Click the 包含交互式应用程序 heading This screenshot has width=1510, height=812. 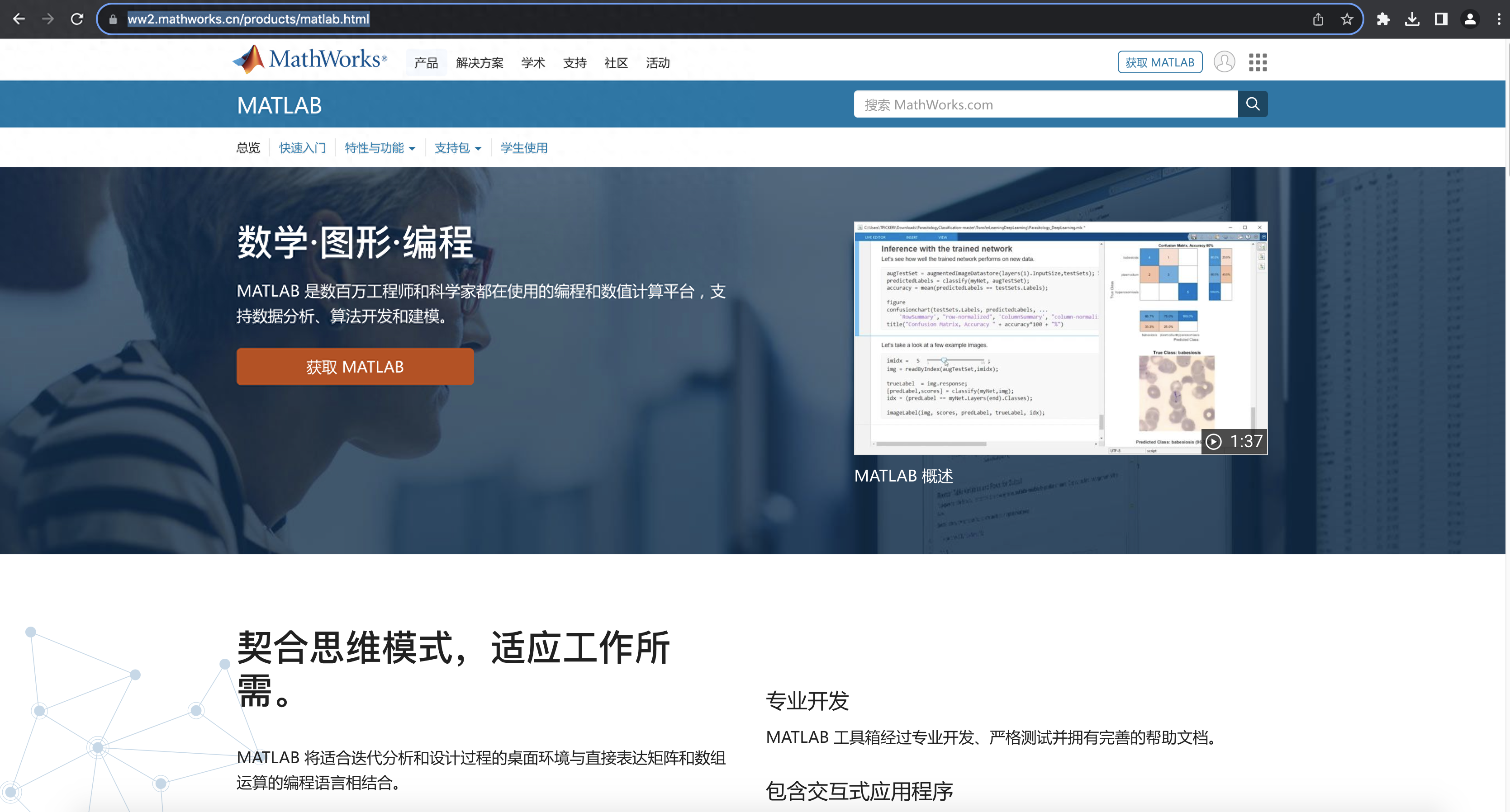[859, 791]
